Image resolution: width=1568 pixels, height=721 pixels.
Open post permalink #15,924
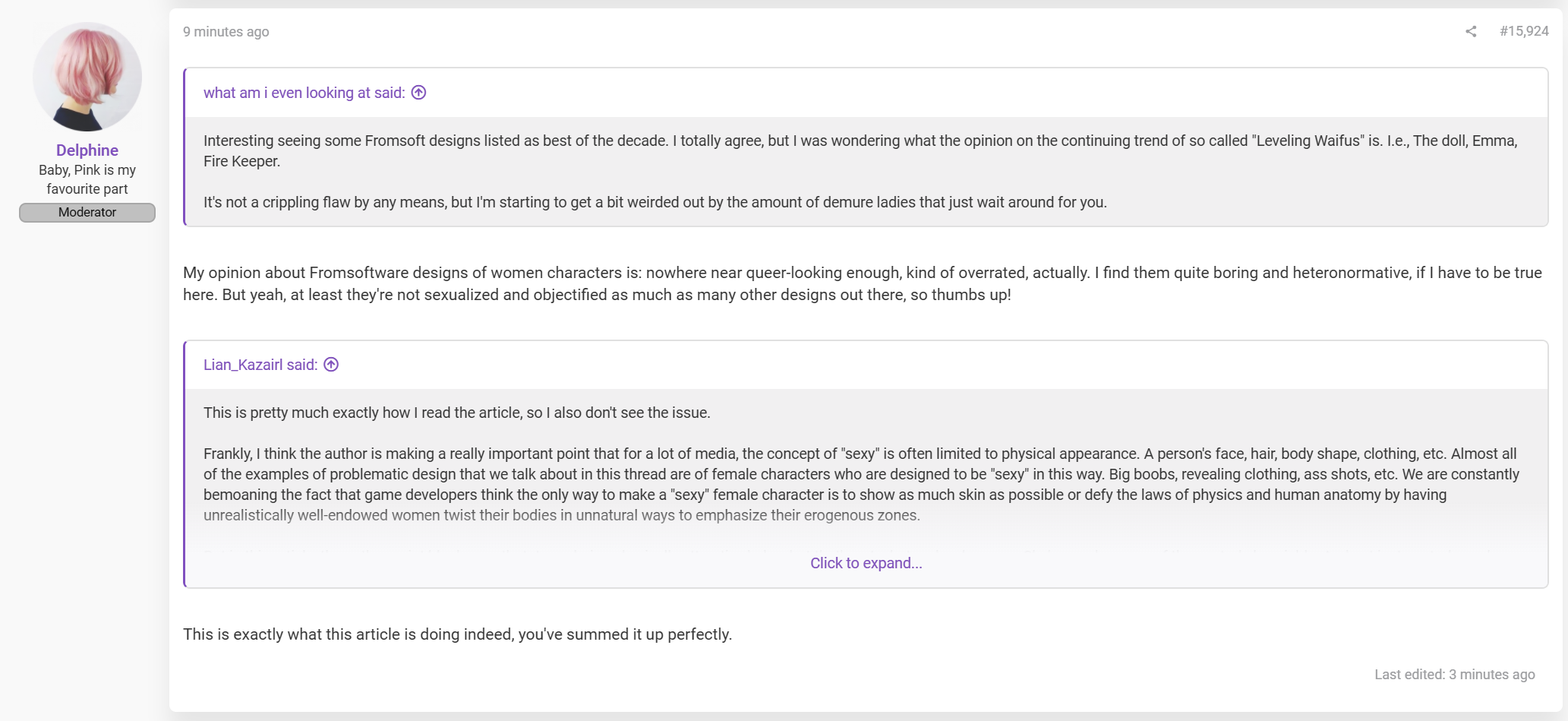click(1524, 31)
